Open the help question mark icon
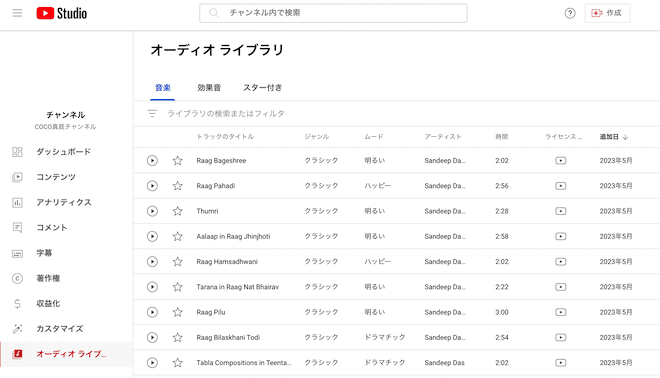Viewport: 660px width, 378px height. (570, 13)
